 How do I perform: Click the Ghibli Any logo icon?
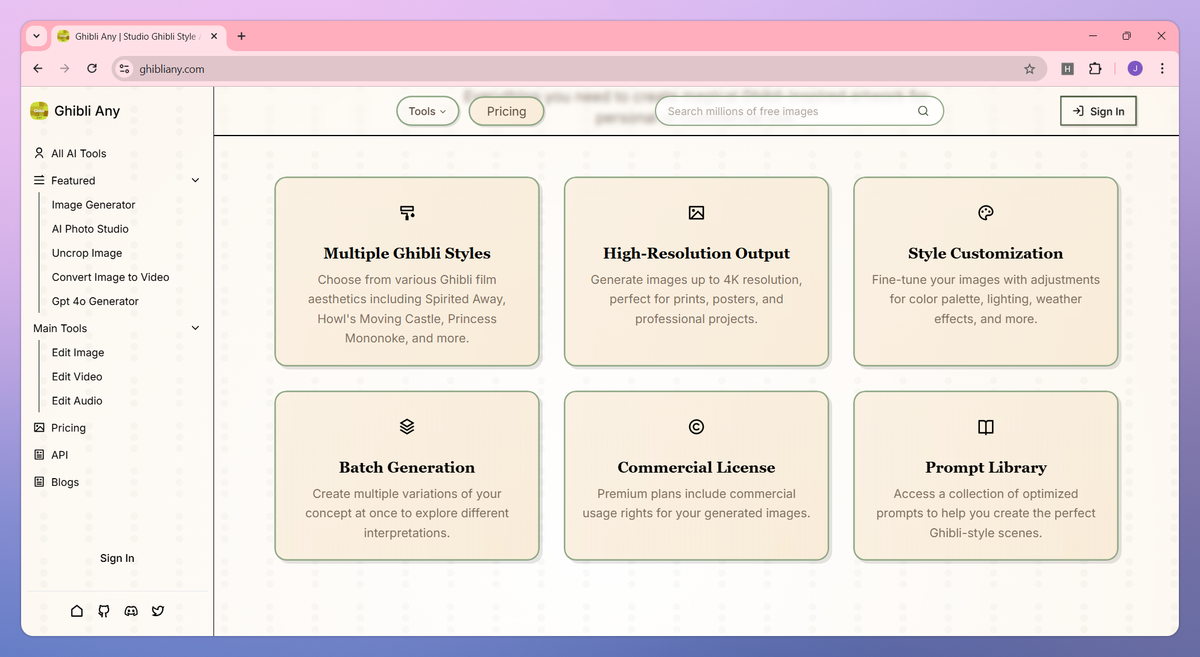coord(39,111)
